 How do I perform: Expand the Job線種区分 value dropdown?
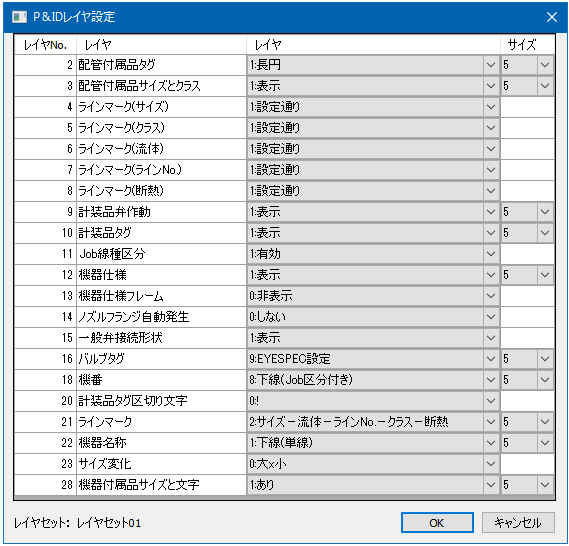pos(491,254)
